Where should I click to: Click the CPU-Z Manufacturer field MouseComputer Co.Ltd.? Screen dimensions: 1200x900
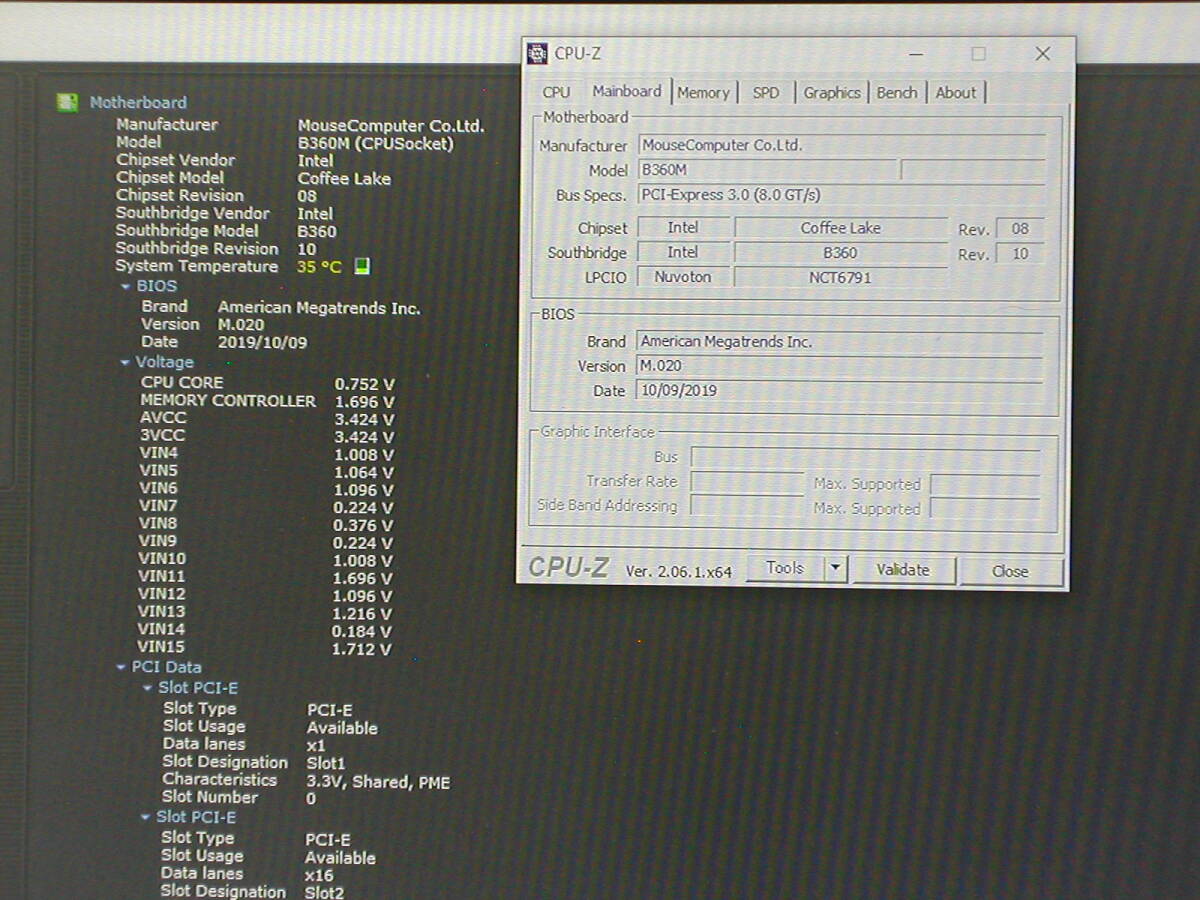tap(842, 146)
